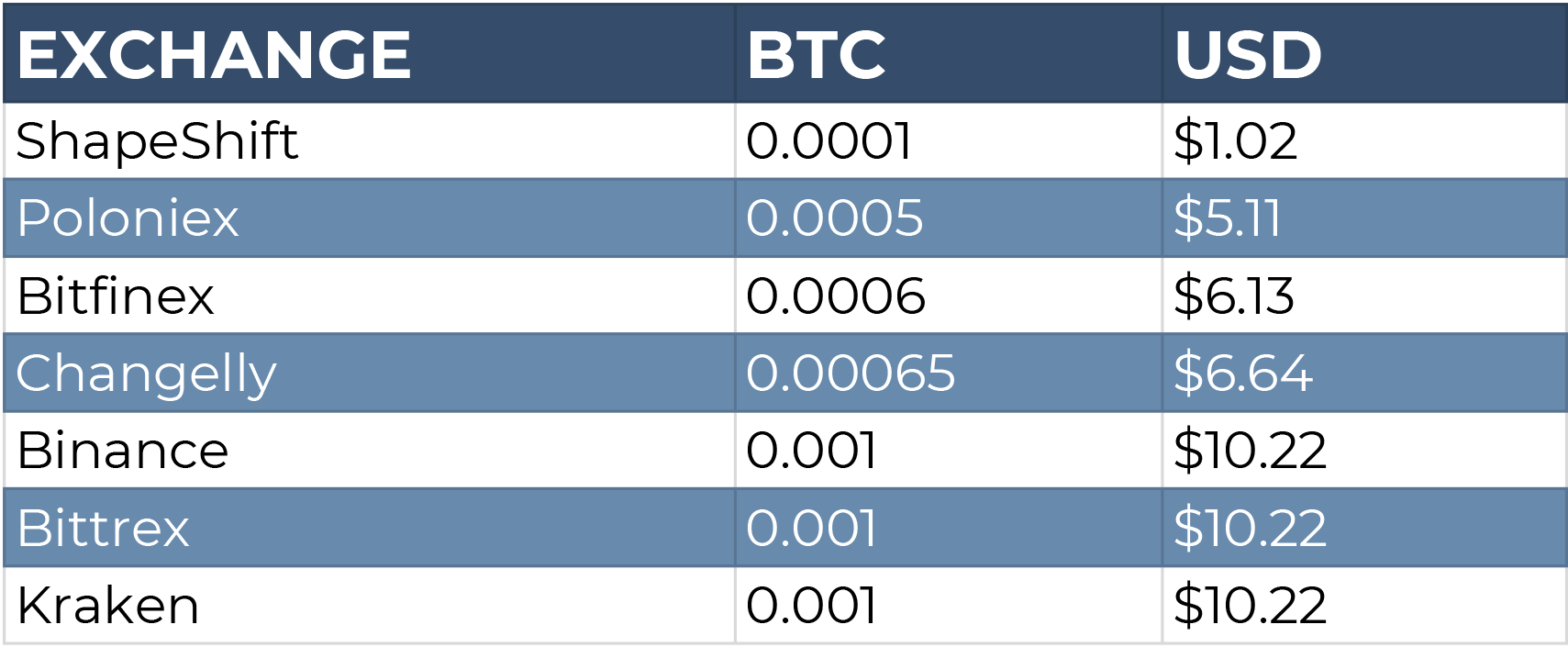The height and width of the screenshot is (647, 1568).
Task: Click the EXCHANGE column header
Action: (x=214, y=55)
